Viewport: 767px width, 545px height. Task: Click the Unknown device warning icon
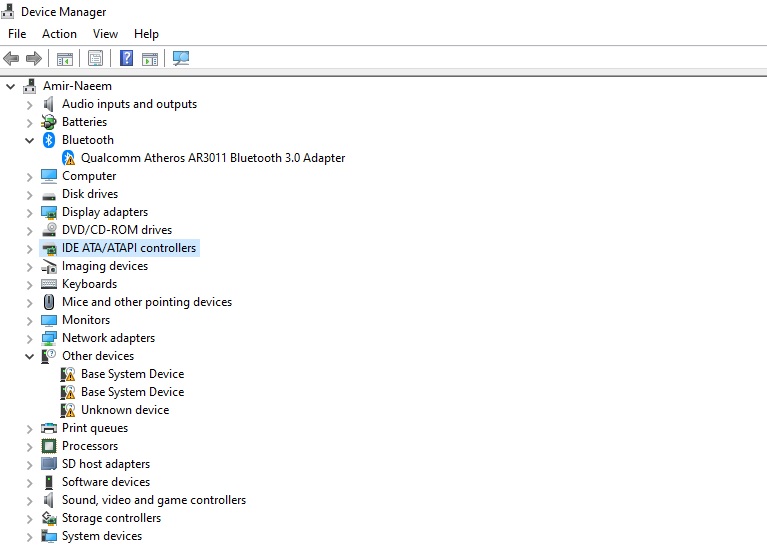68,410
